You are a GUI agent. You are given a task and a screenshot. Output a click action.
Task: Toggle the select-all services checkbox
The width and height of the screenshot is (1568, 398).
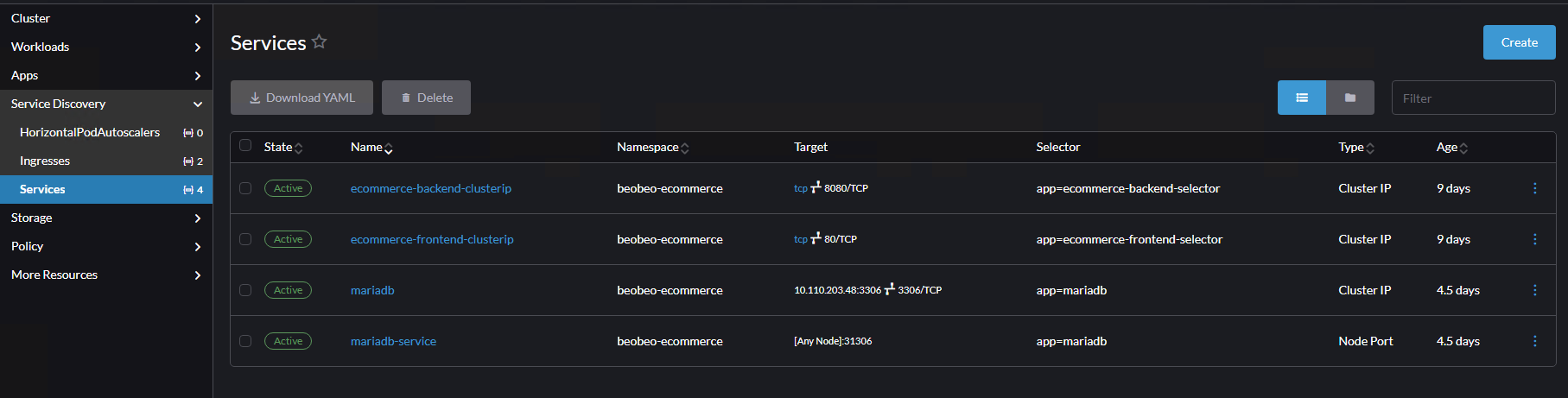pyautogui.click(x=245, y=146)
